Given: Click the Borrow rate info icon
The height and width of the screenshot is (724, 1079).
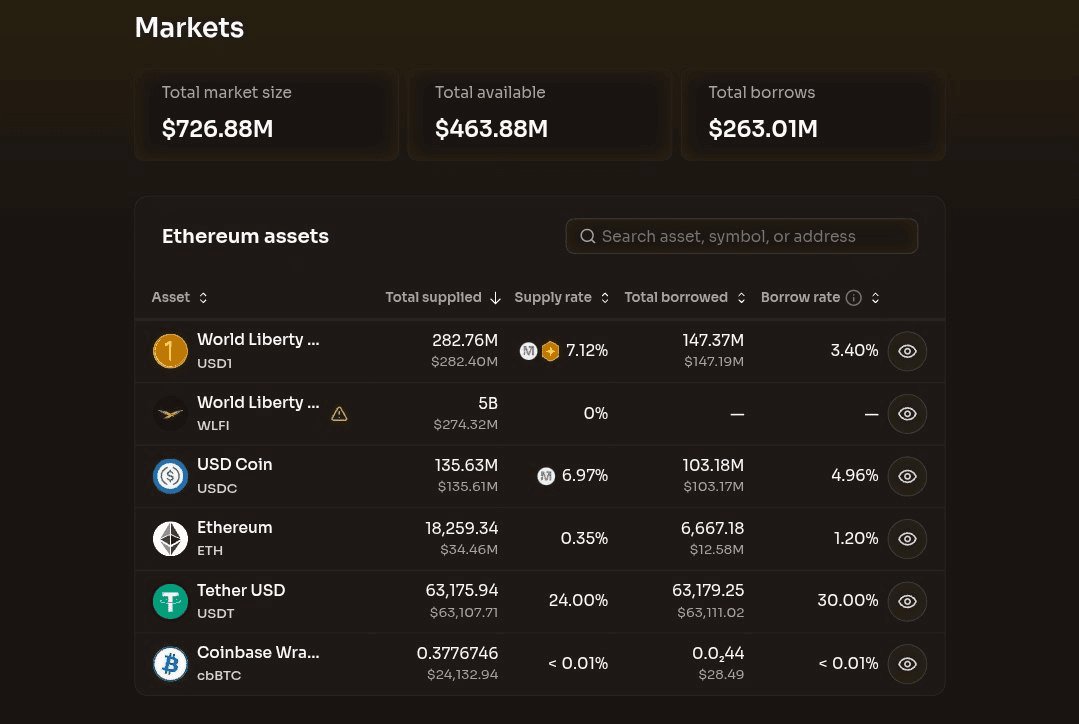Looking at the screenshot, I should coord(853,297).
